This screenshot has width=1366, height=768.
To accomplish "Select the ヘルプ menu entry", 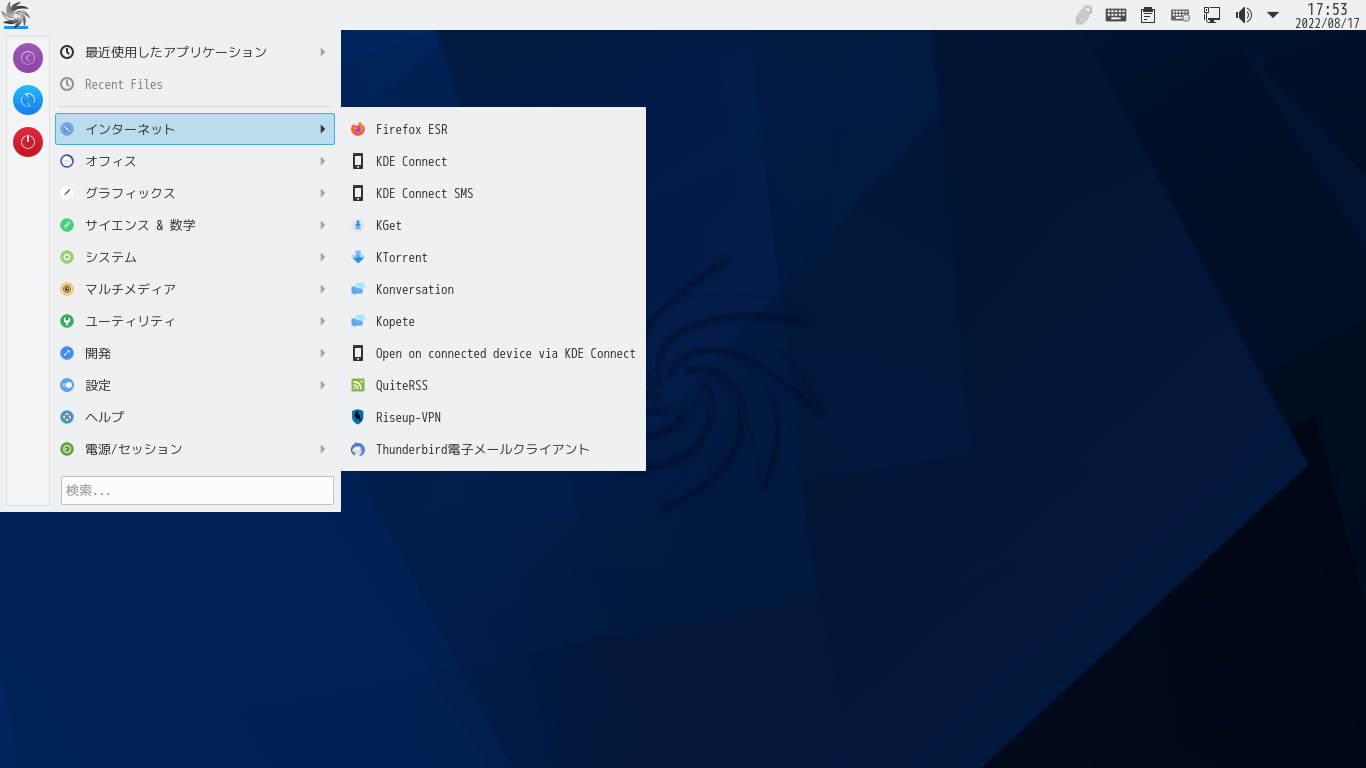I will (x=195, y=417).
